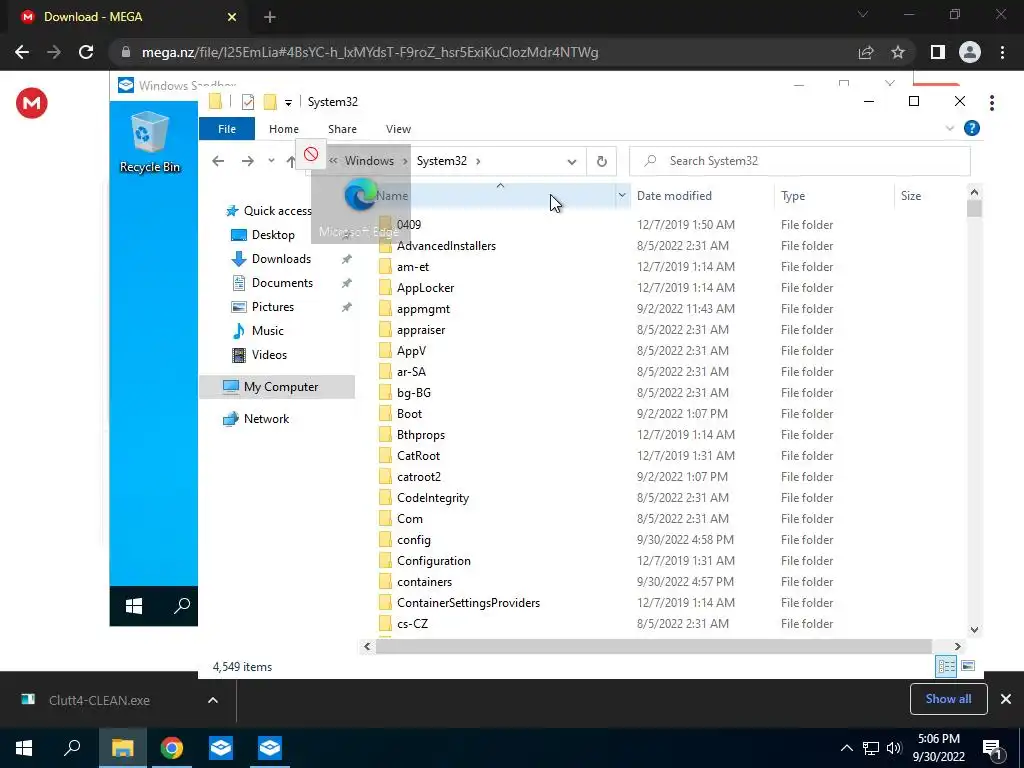Open Clutt4-CLEAN.exe download options chevron
The image size is (1024, 768).
[x=212, y=700]
